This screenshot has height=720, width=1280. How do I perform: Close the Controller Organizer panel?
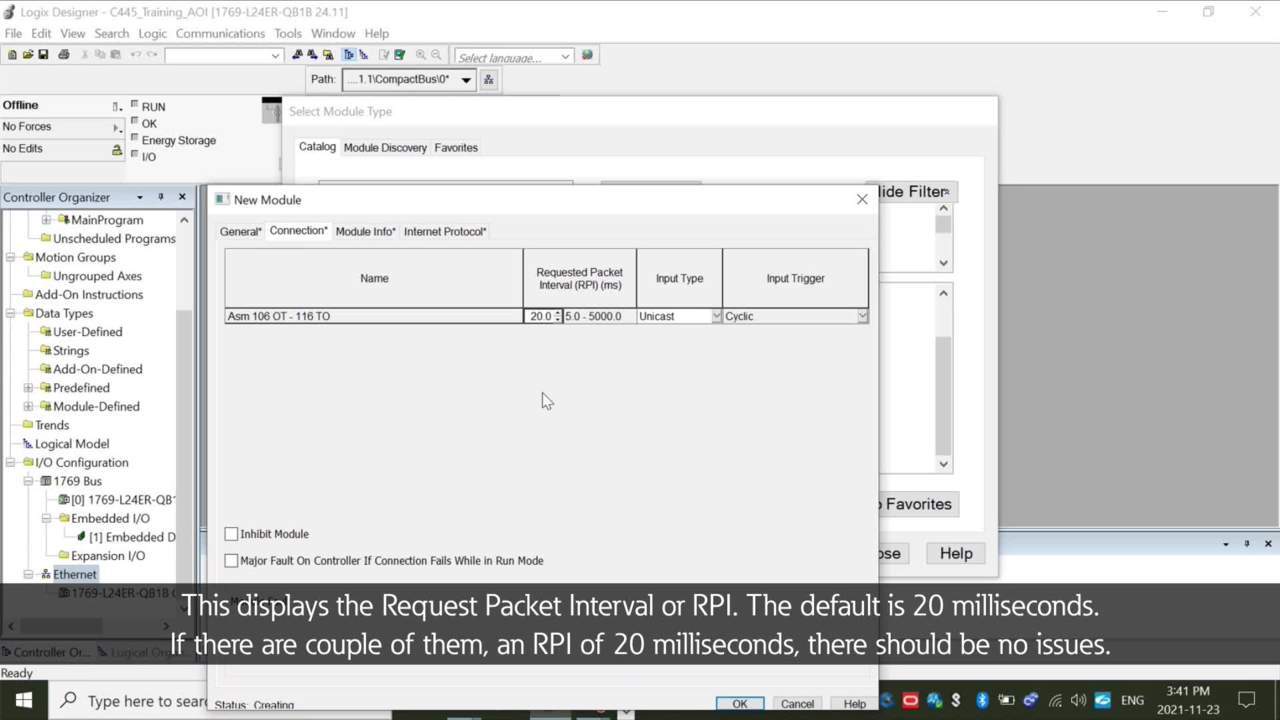[x=182, y=197]
